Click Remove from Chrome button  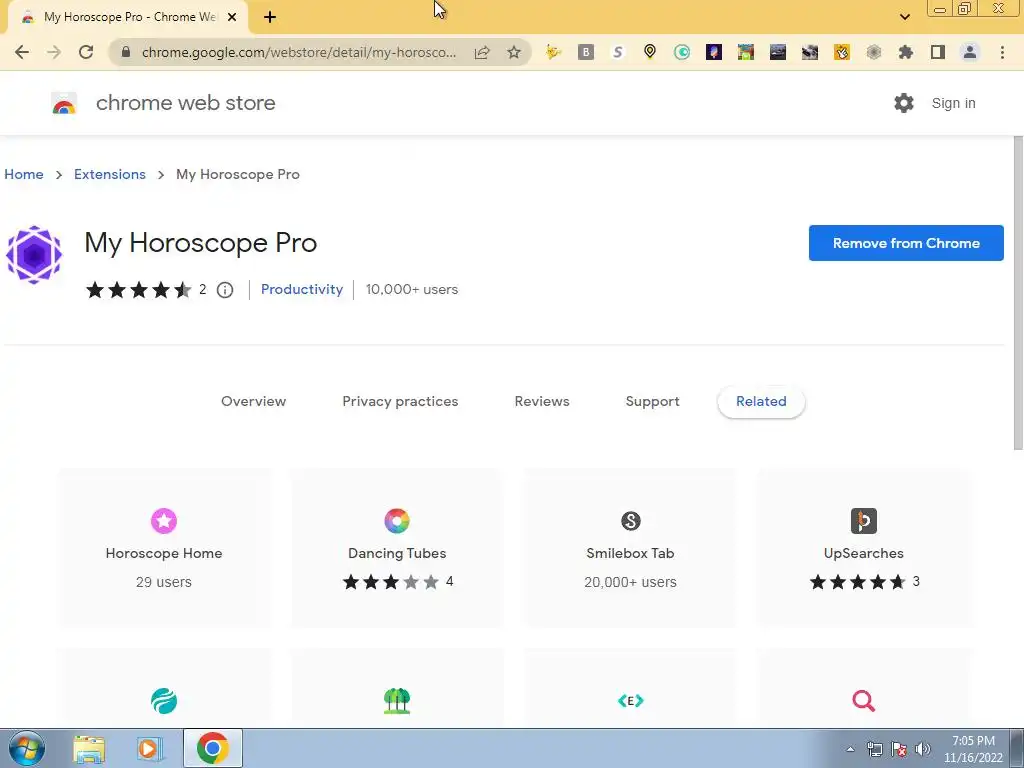click(x=906, y=243)
